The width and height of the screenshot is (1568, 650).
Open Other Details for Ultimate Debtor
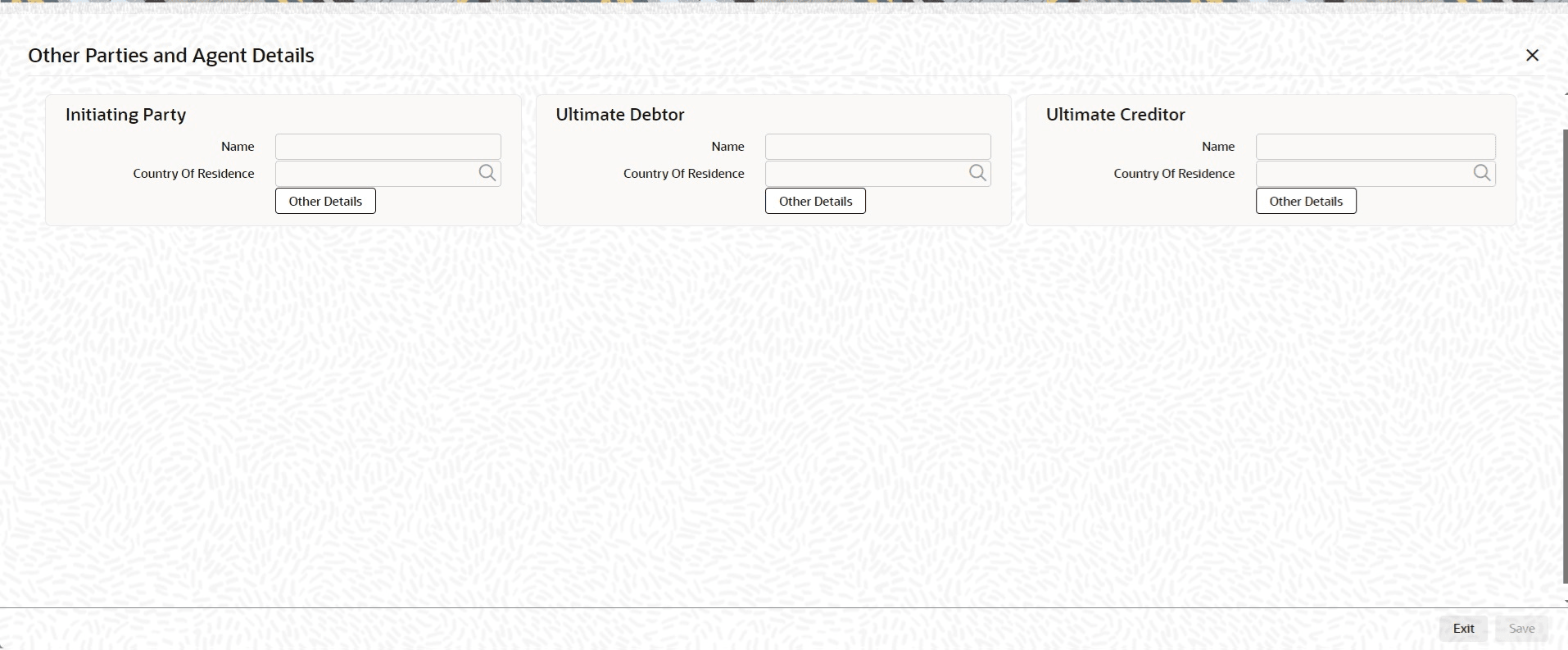coord(815,201)
